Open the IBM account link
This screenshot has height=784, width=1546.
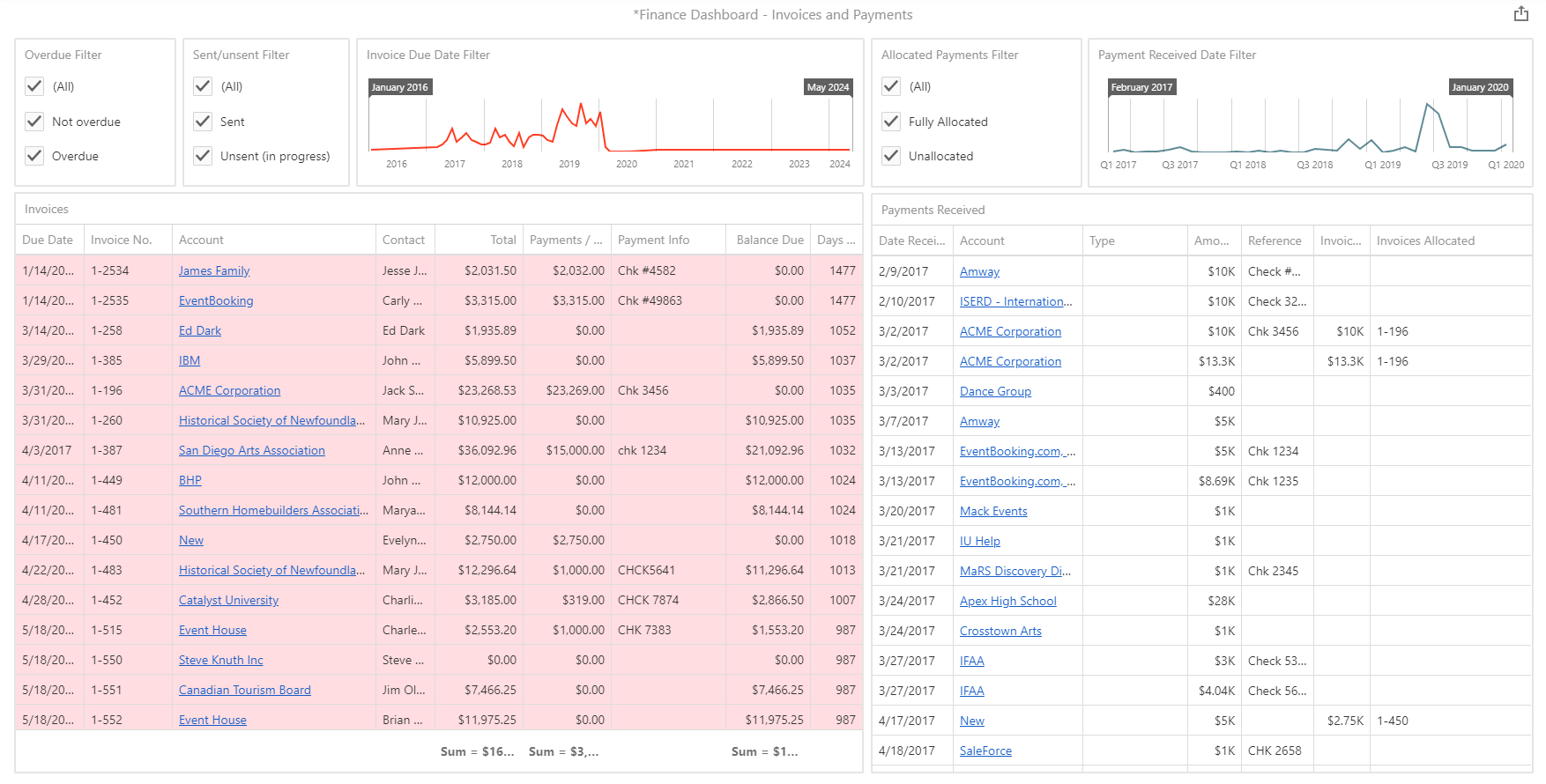[190, 360]
